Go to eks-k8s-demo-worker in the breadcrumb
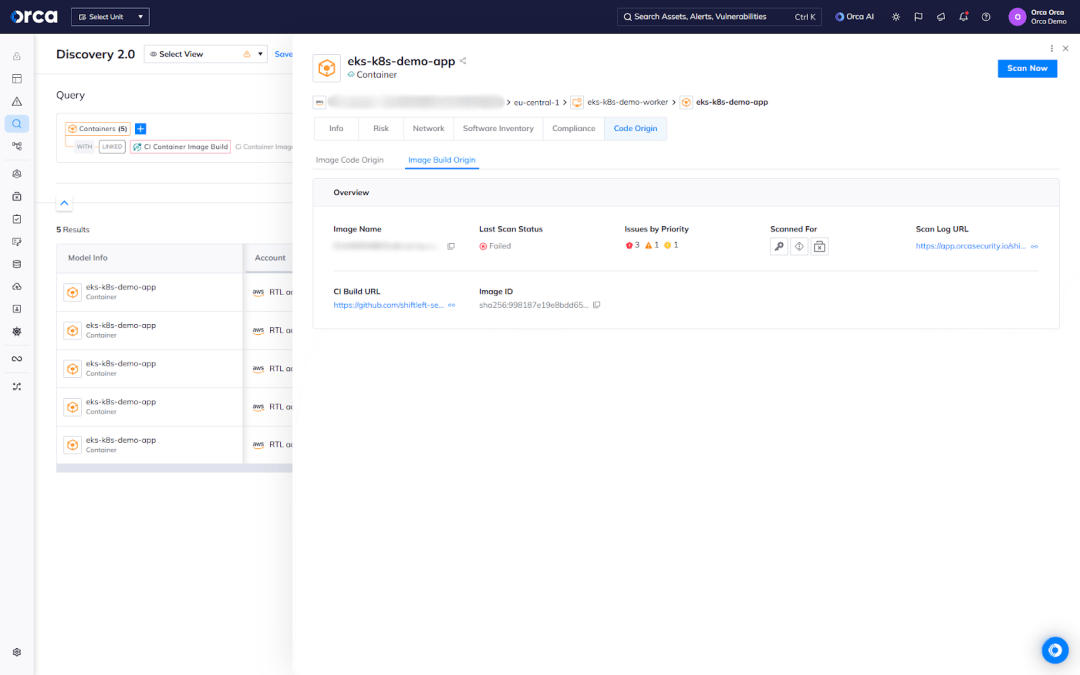 (627, 102)
